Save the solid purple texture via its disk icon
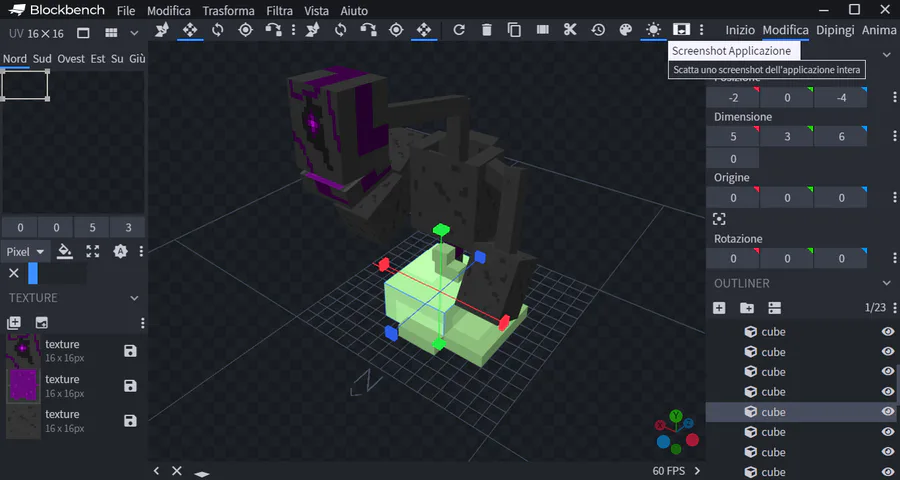Screen dimensions: 900x480 130,386
